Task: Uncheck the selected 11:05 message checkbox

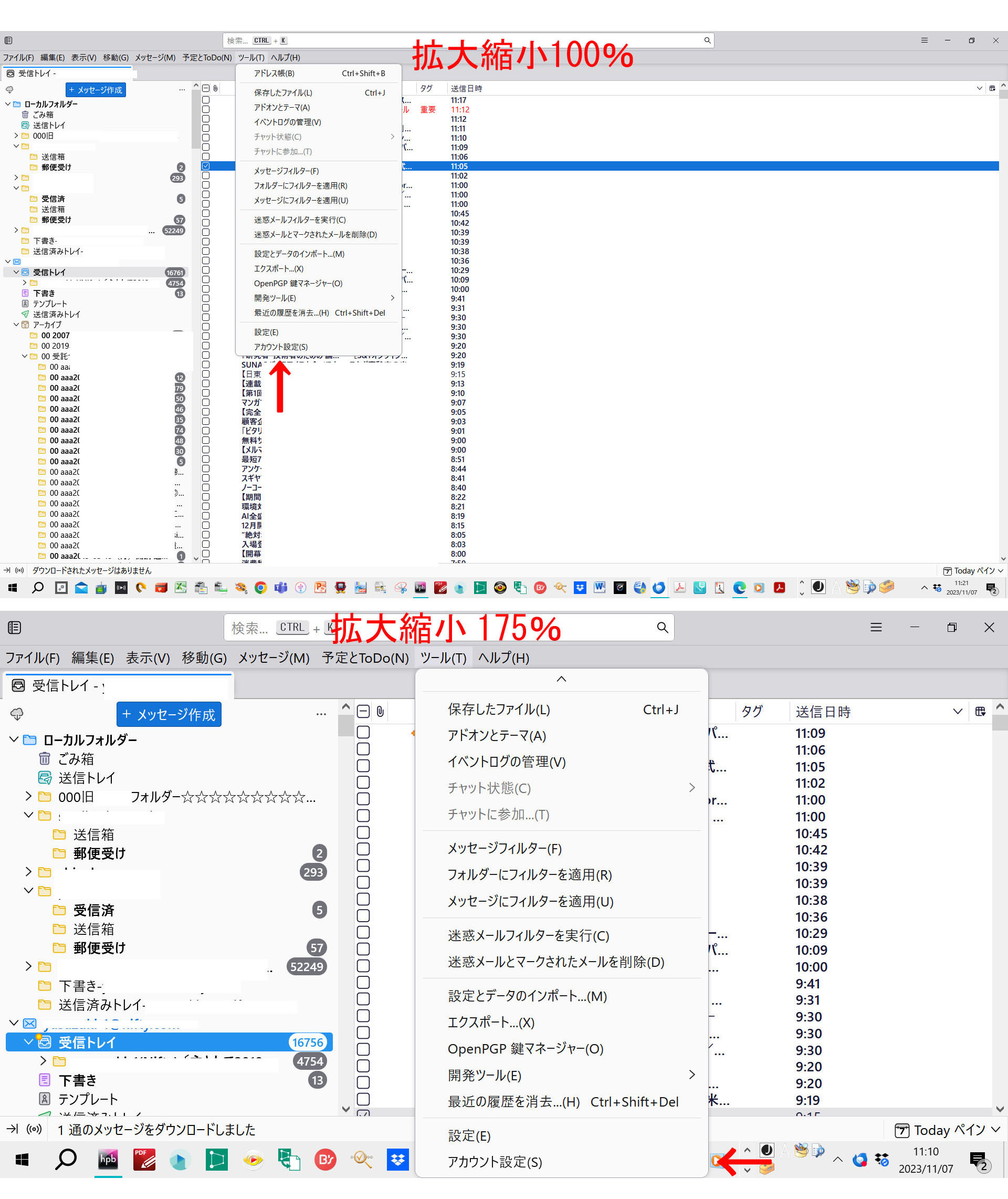Action: pos(206,166)
